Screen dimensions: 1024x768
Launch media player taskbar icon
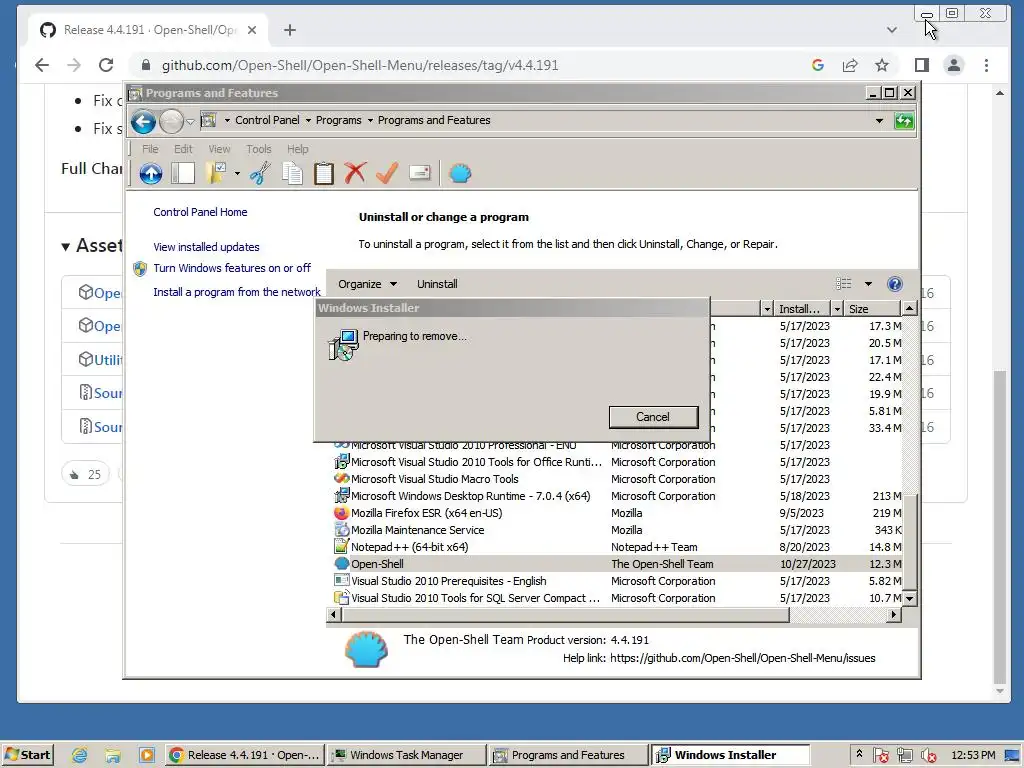click(x=147, y=755)
